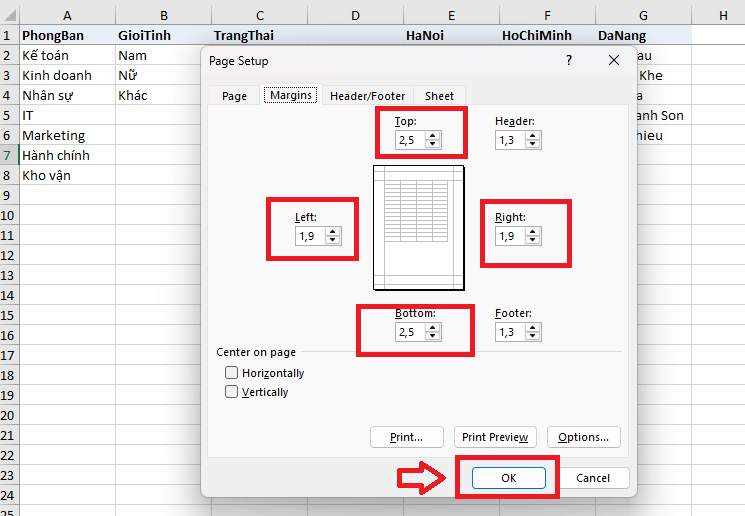Decrease the Top margin value
The width and height of the screenshot is (745, 516).
(433, 144)
